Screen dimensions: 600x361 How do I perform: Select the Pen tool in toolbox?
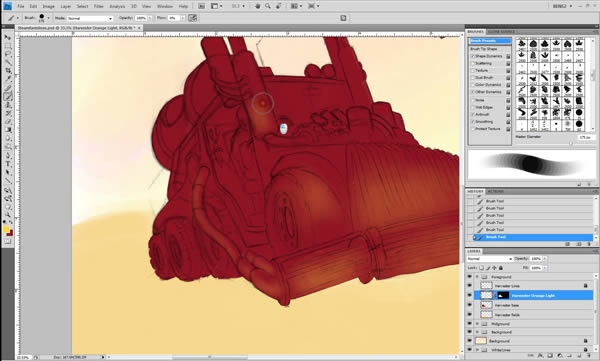(x=7, y=155)
